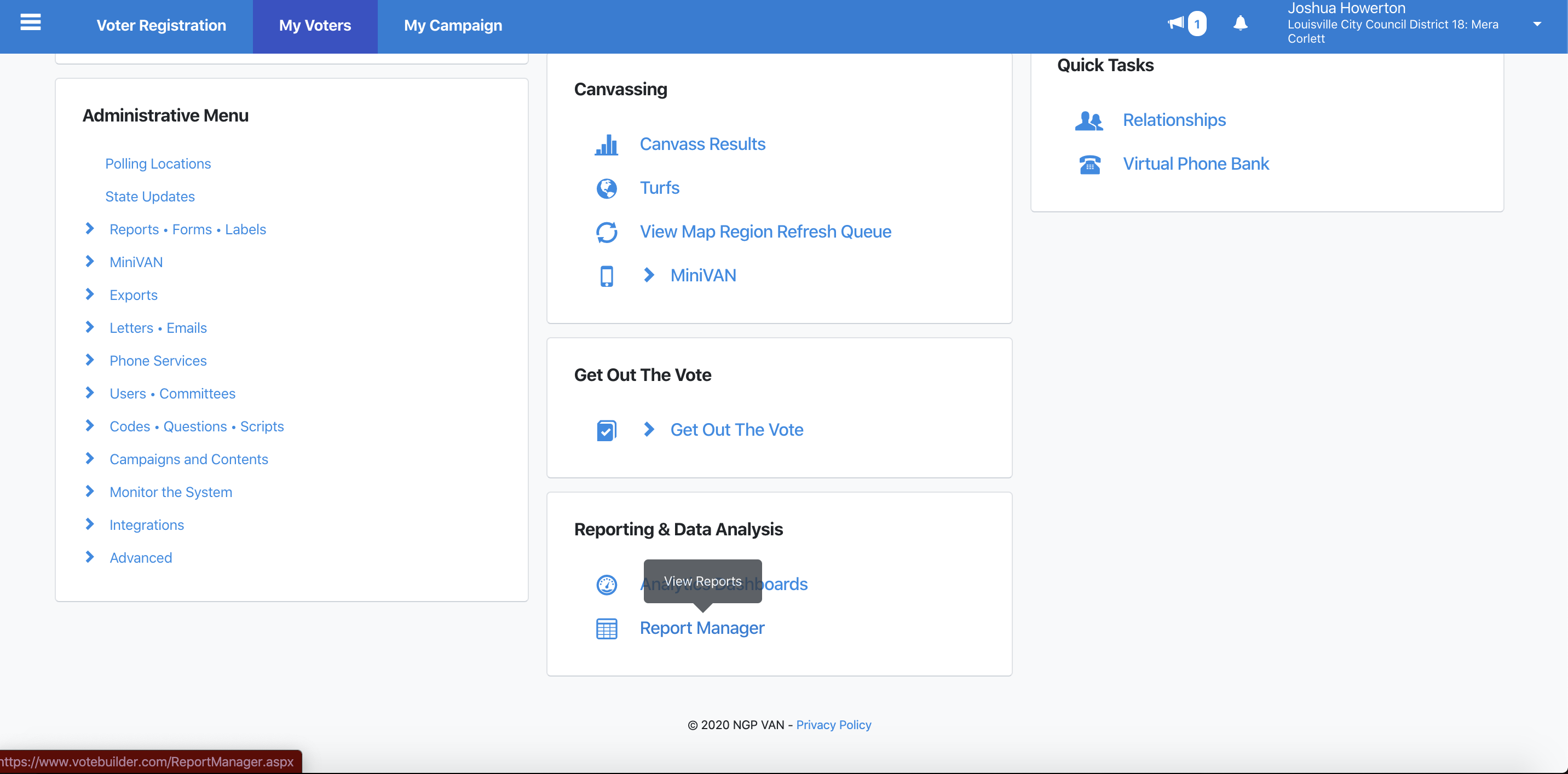The image size is (1568, 774).
Task: Open the hamburger main menu
Action: pyautogui.click(x=31, y=22)
